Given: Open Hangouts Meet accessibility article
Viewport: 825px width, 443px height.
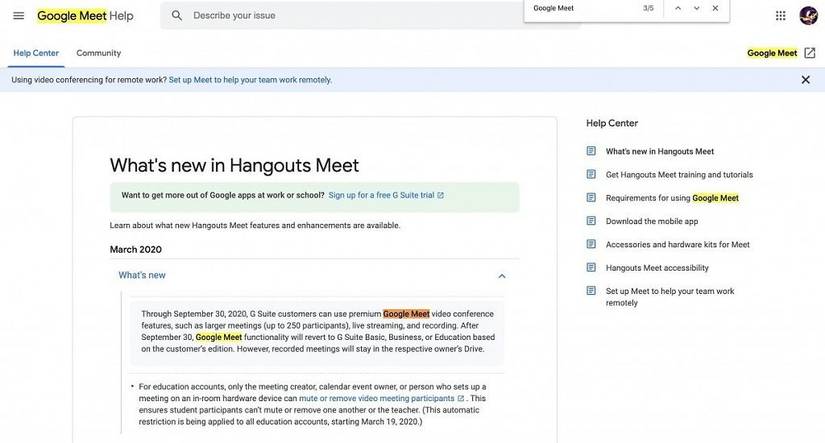Looking at the screenshot, I should [x=657, y=268].
